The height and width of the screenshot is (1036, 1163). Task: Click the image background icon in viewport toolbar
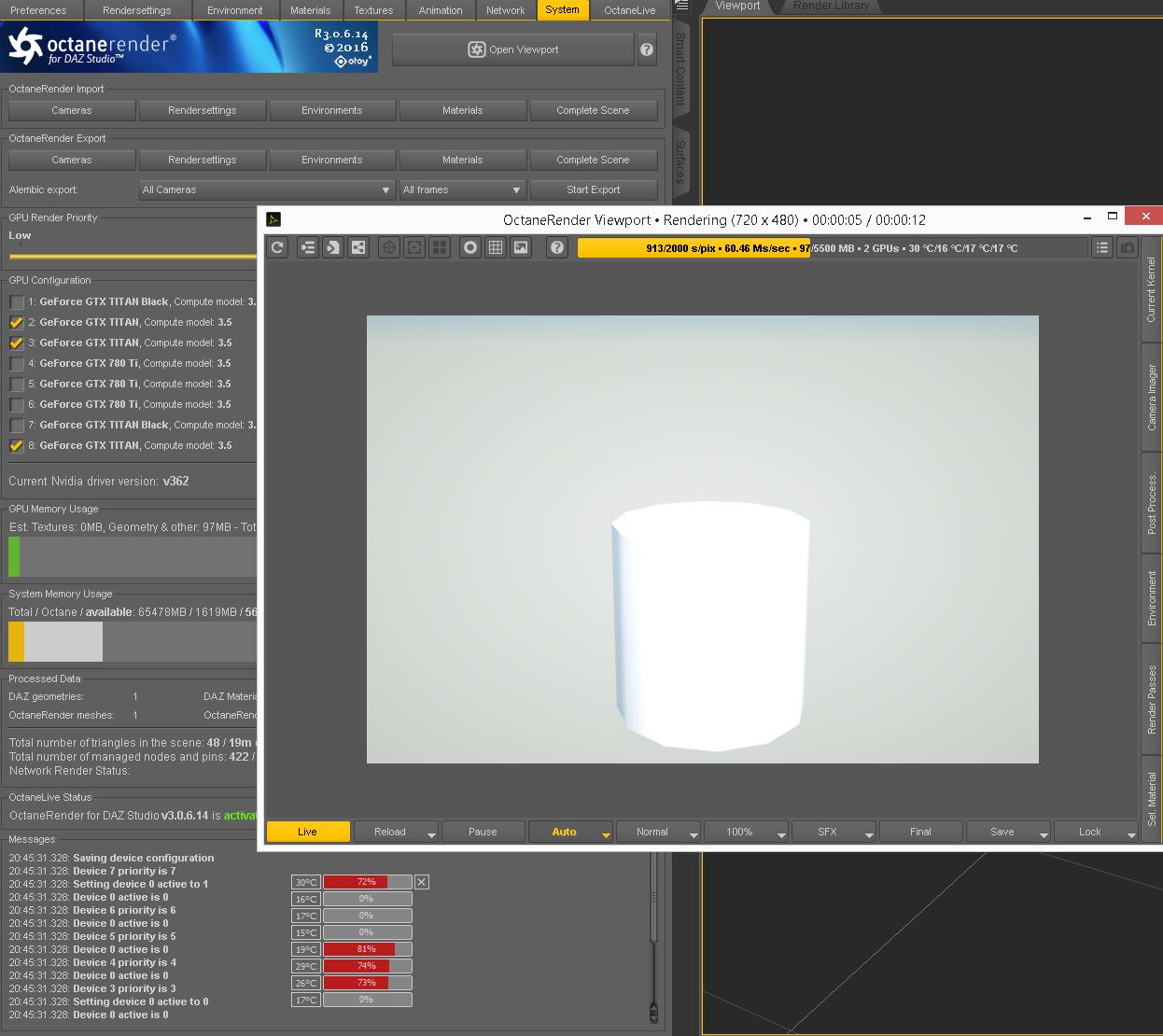[521, 247]
